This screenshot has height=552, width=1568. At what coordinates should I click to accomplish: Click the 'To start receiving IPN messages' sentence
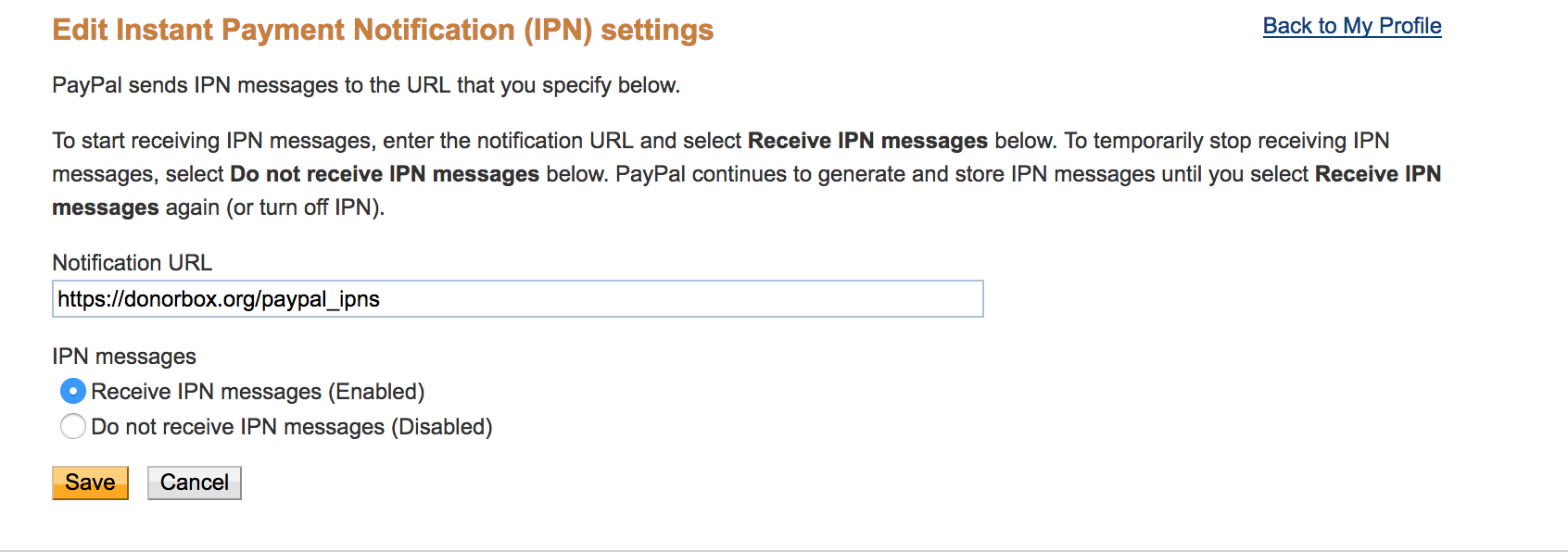pyautogui.click(x=213, y=141)
